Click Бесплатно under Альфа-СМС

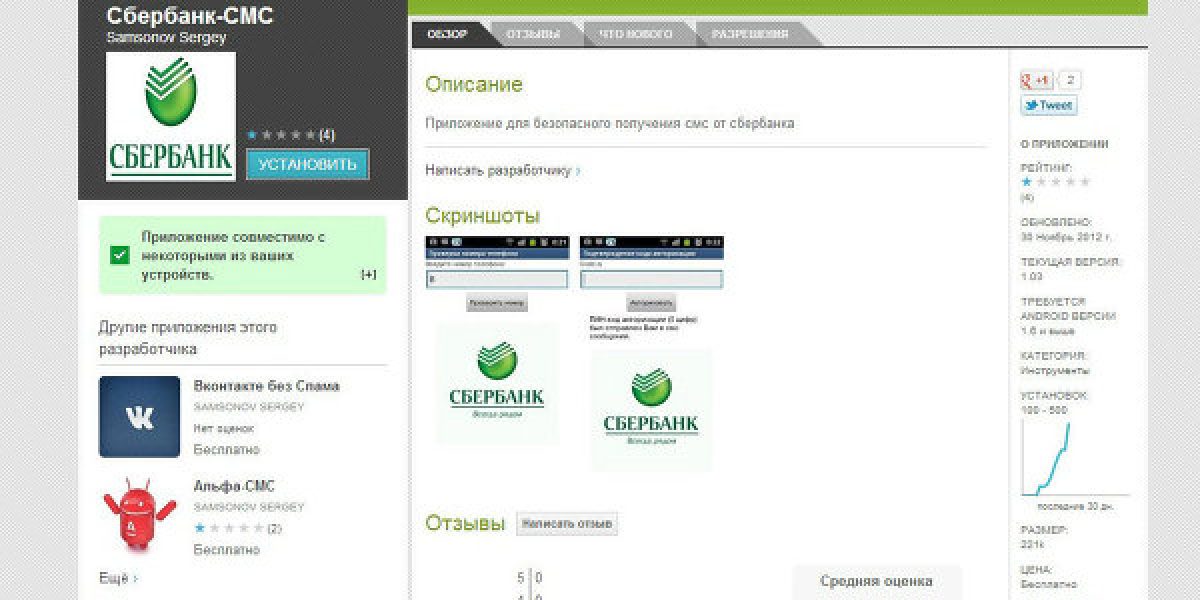point(226,550)
